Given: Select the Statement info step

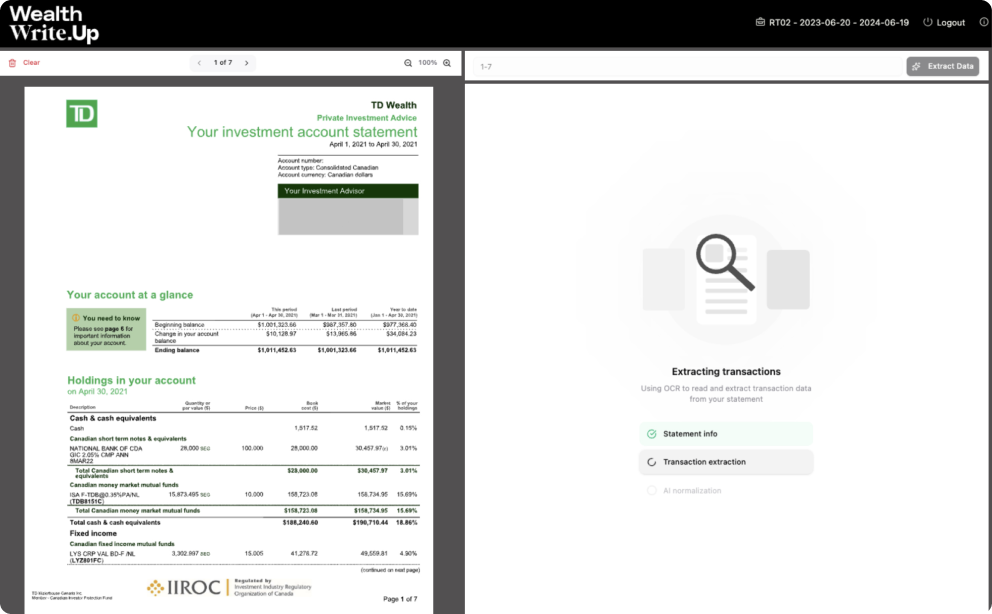Looking at the screenshot, I should tap(726, 434).
